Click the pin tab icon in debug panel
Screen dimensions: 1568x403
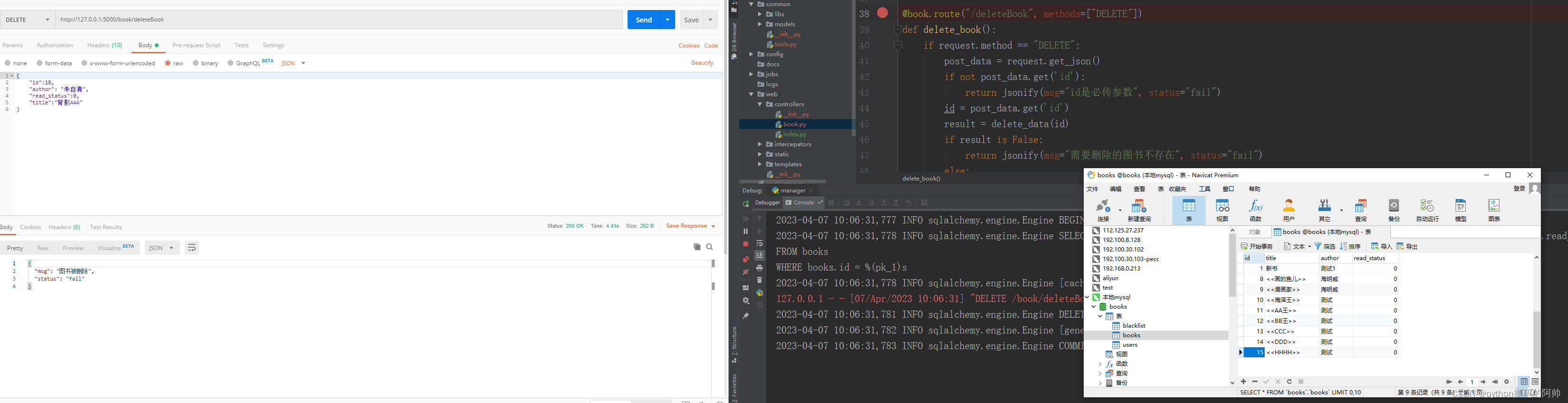coord(746,316)
